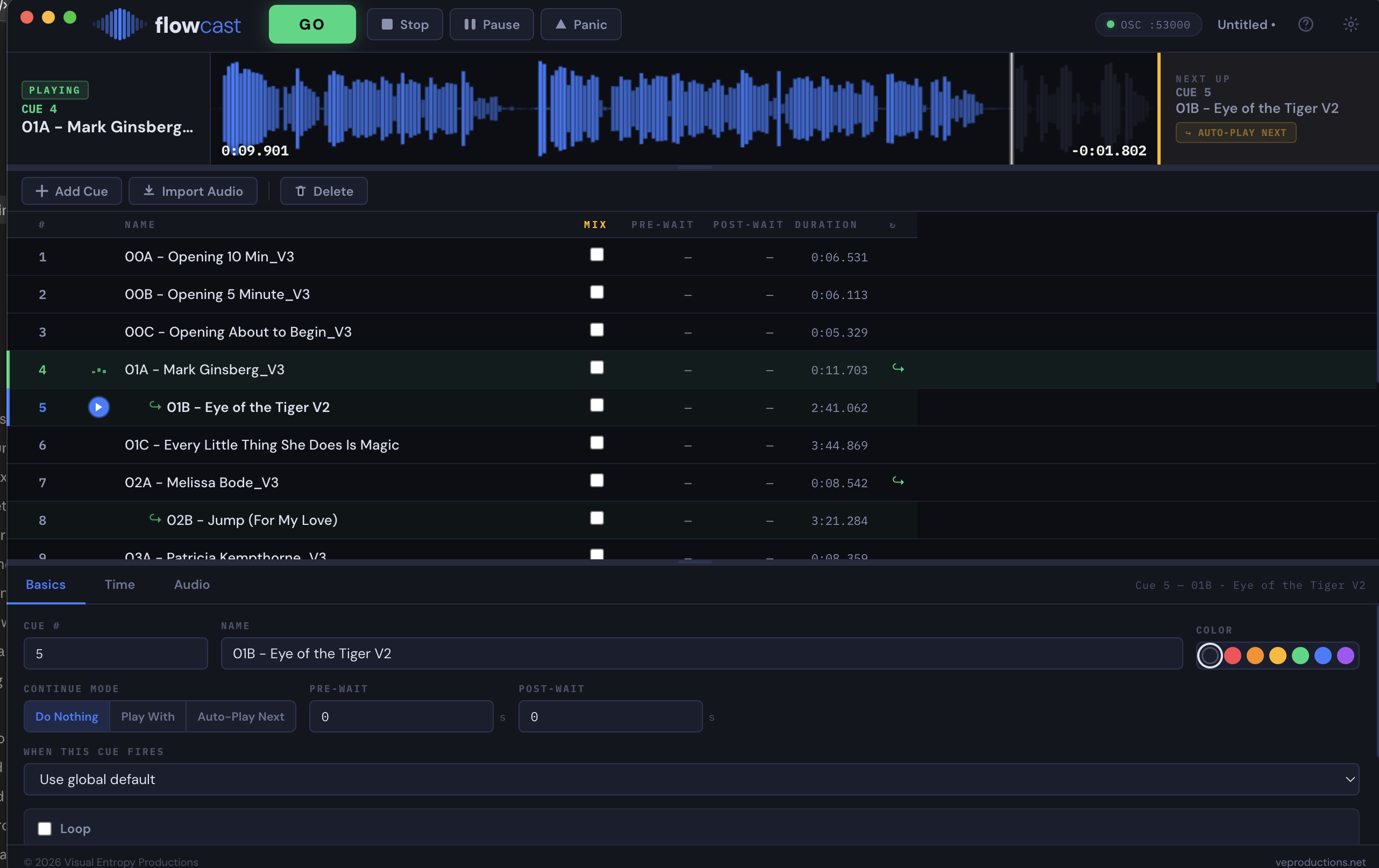This screenshot has height=868, width=1379.
Task: Click the follow arrow beside O2B Jump
Action: (x=154, y=518)
